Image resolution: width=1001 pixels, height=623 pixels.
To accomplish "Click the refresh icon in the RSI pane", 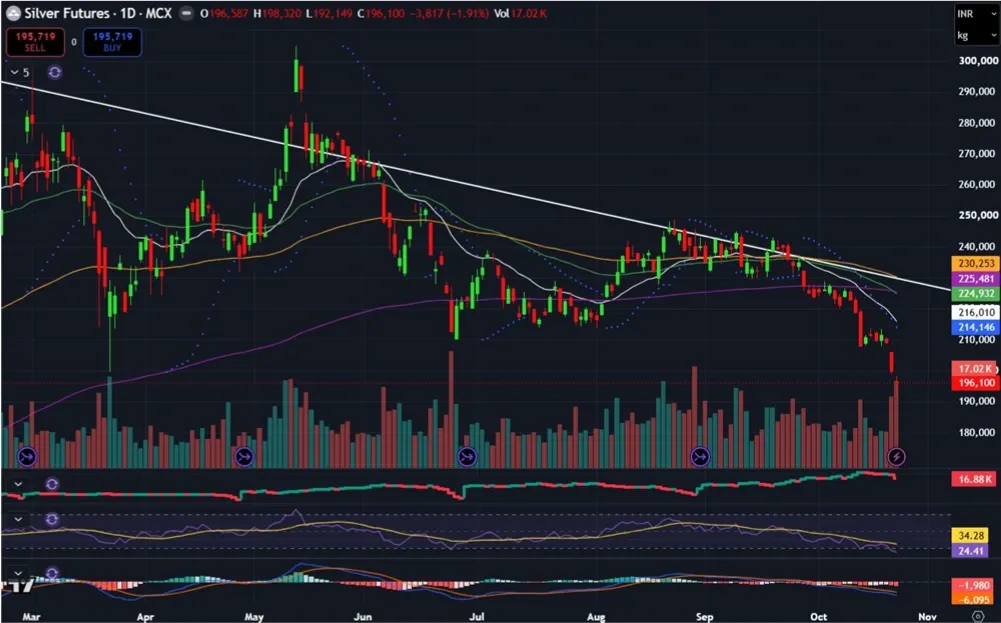I will coord(52,520).
